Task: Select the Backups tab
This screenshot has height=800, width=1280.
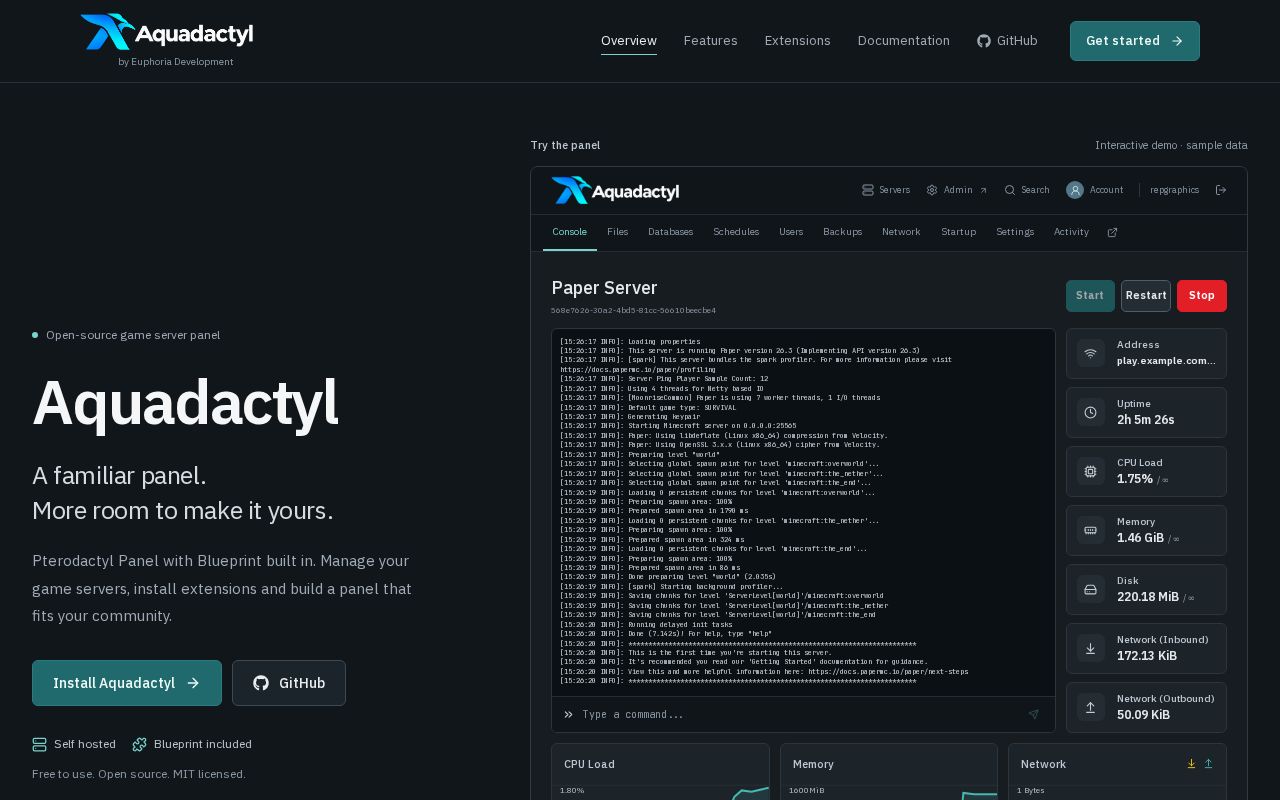Action: pyautogui.click(x=843, y=232)
